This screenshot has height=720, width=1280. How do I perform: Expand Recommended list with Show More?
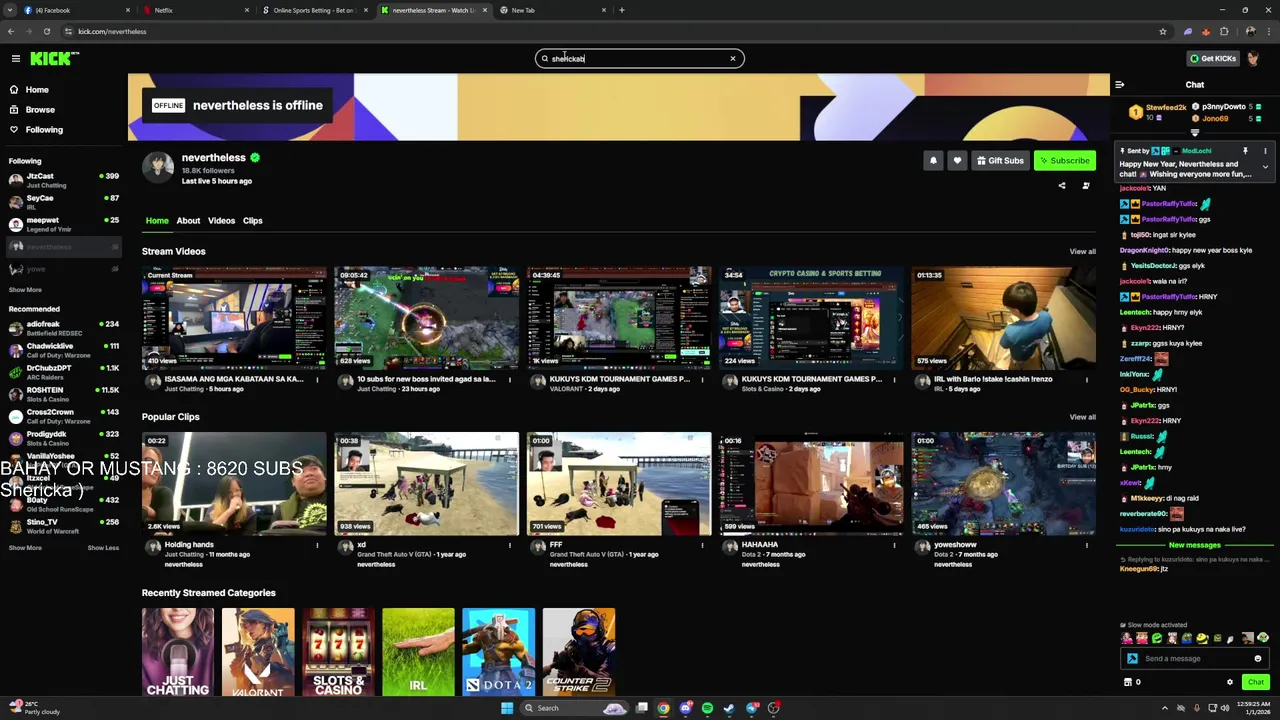pyautogui.click(x=25, y=548)
